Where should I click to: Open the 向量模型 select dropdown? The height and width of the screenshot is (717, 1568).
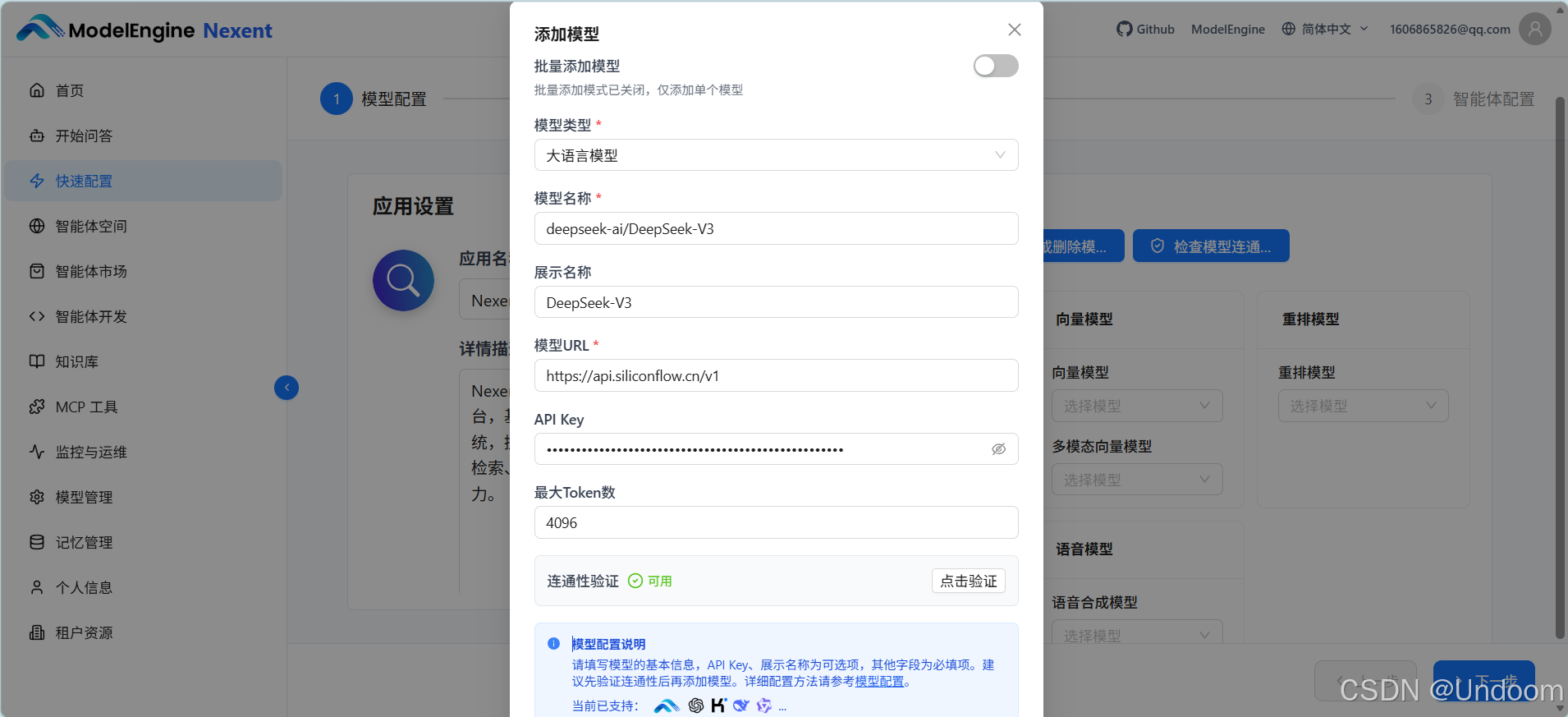[x=1137, y=406]
